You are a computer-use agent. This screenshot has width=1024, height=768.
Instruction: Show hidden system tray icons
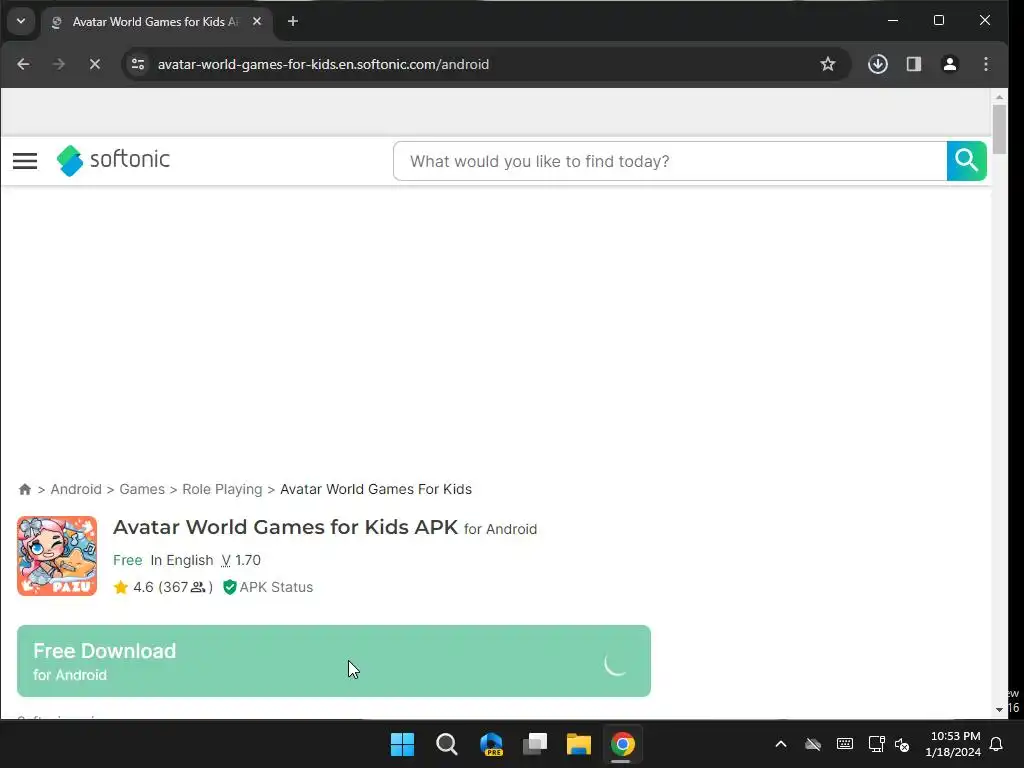(x=780, y=744)
